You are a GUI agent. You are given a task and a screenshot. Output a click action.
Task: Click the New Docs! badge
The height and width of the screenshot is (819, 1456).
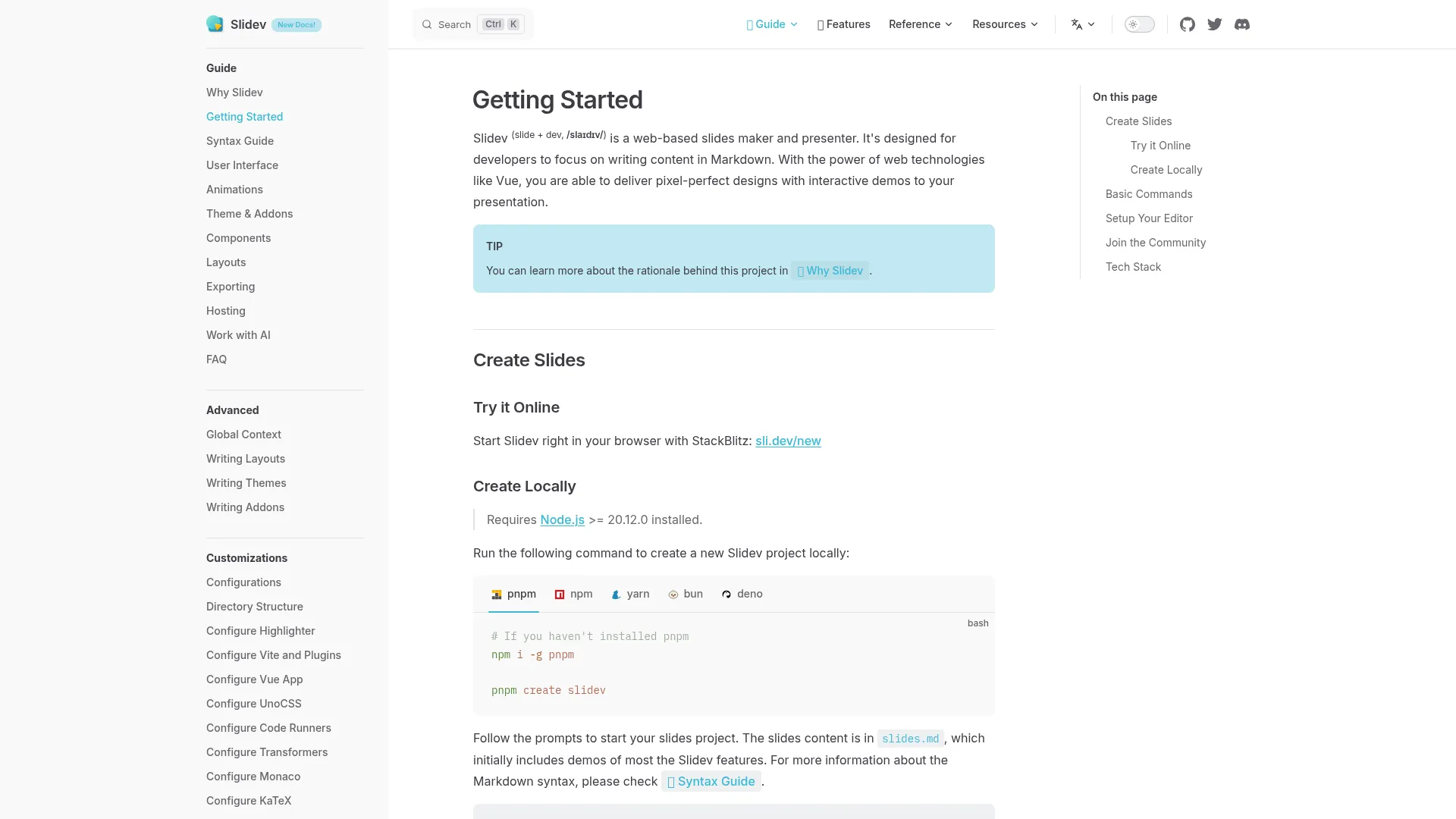[x=296, y=25]
